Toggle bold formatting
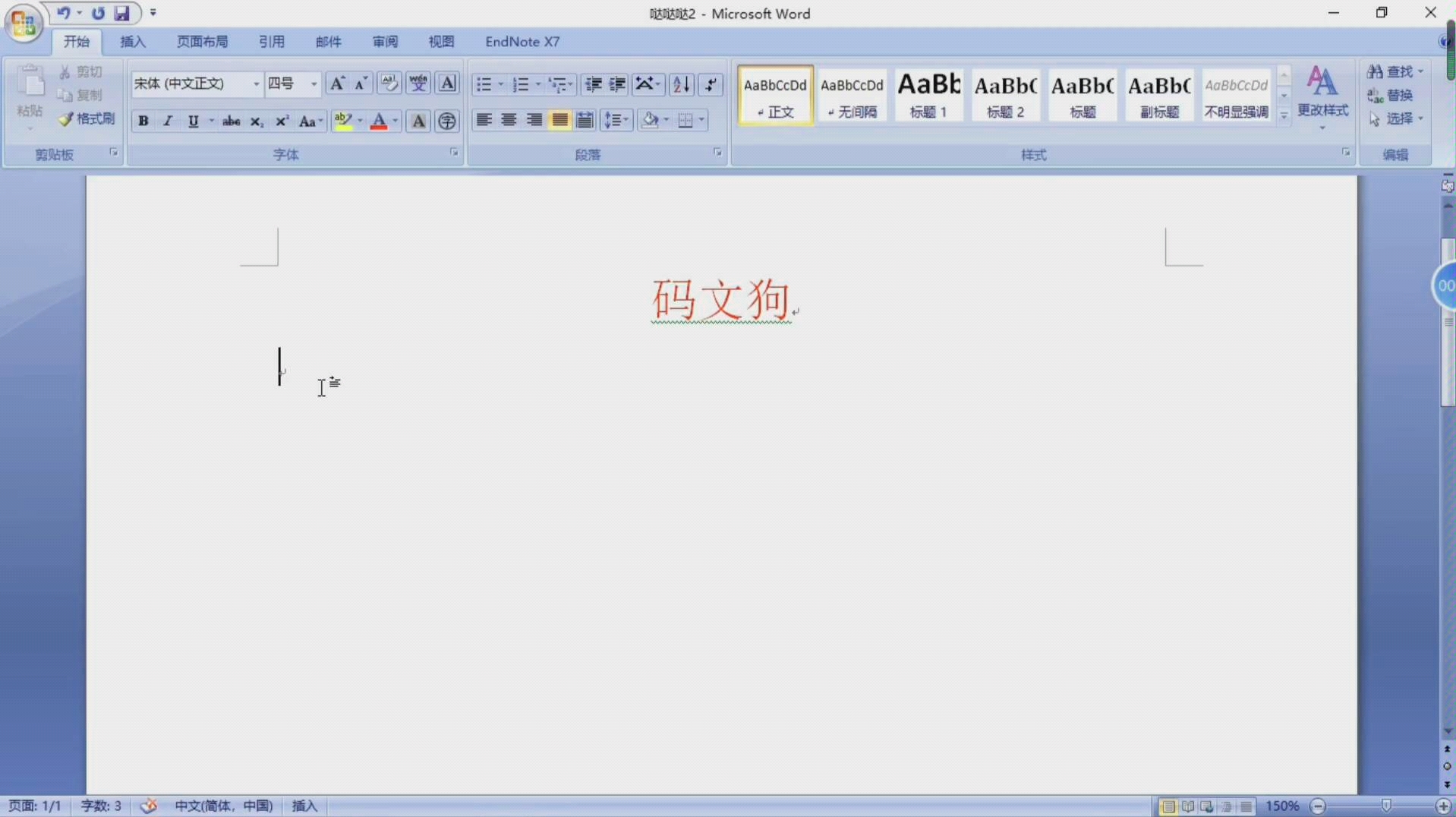Screen dimensions: 1456x817 pyautogui.click(x=143, y=121)
